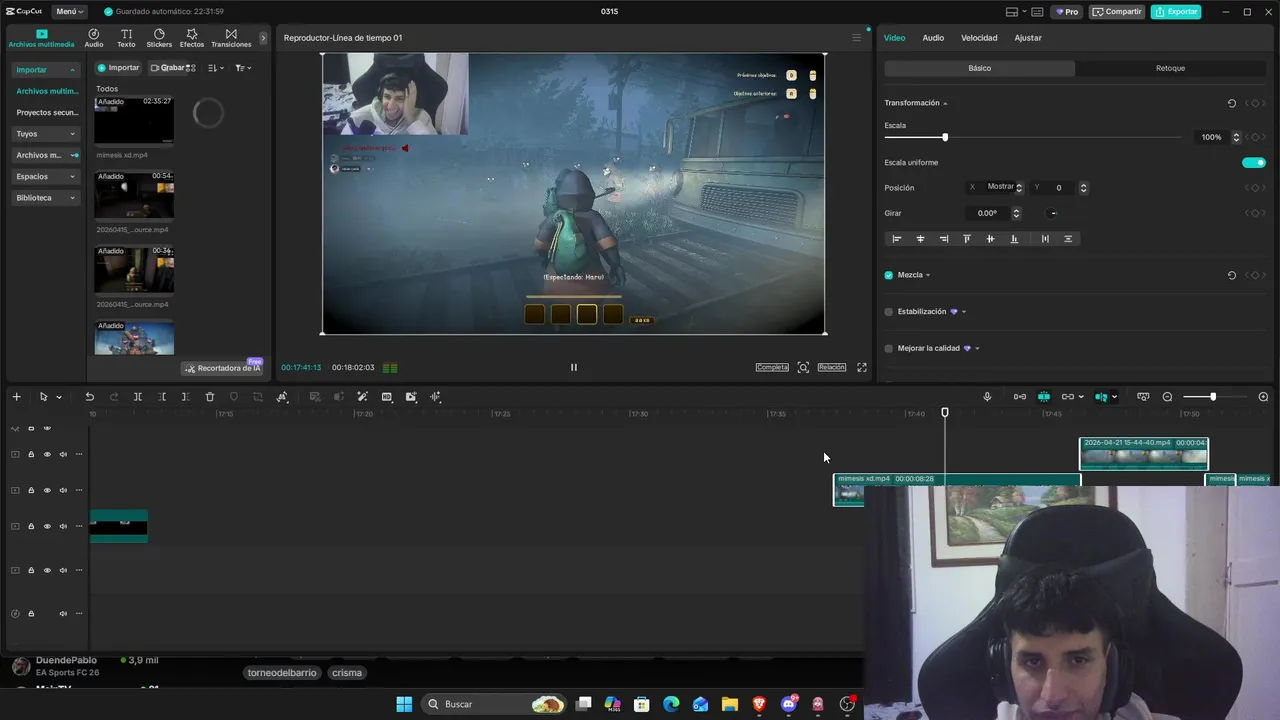Open the Texto tab
This screenshot has width=1280, height=720.
(x=126, y=38)
